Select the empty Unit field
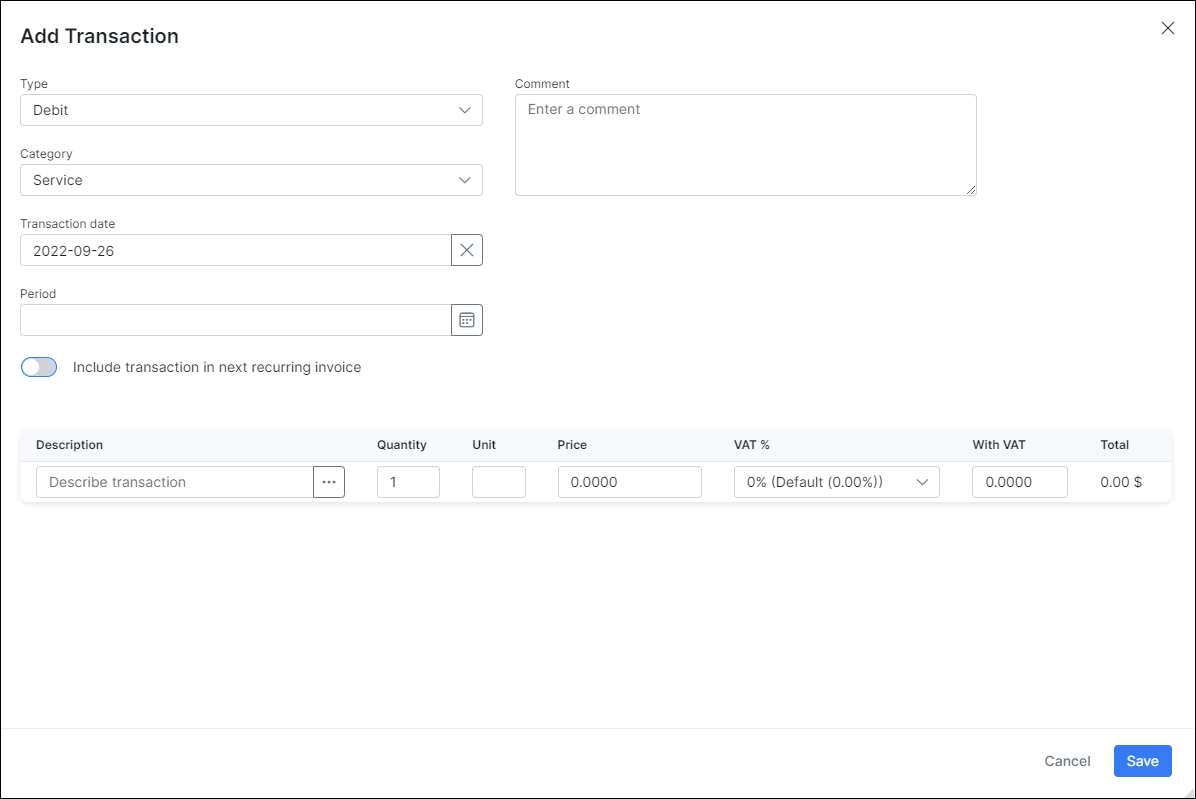This screenshot has width=1196, height=799. 498,481
